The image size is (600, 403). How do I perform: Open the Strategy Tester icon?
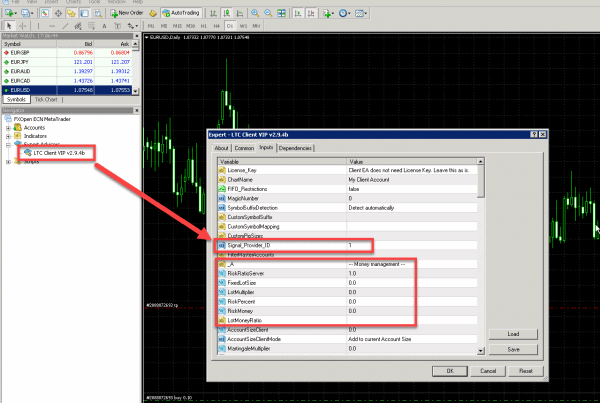click(x=98, y=13)
